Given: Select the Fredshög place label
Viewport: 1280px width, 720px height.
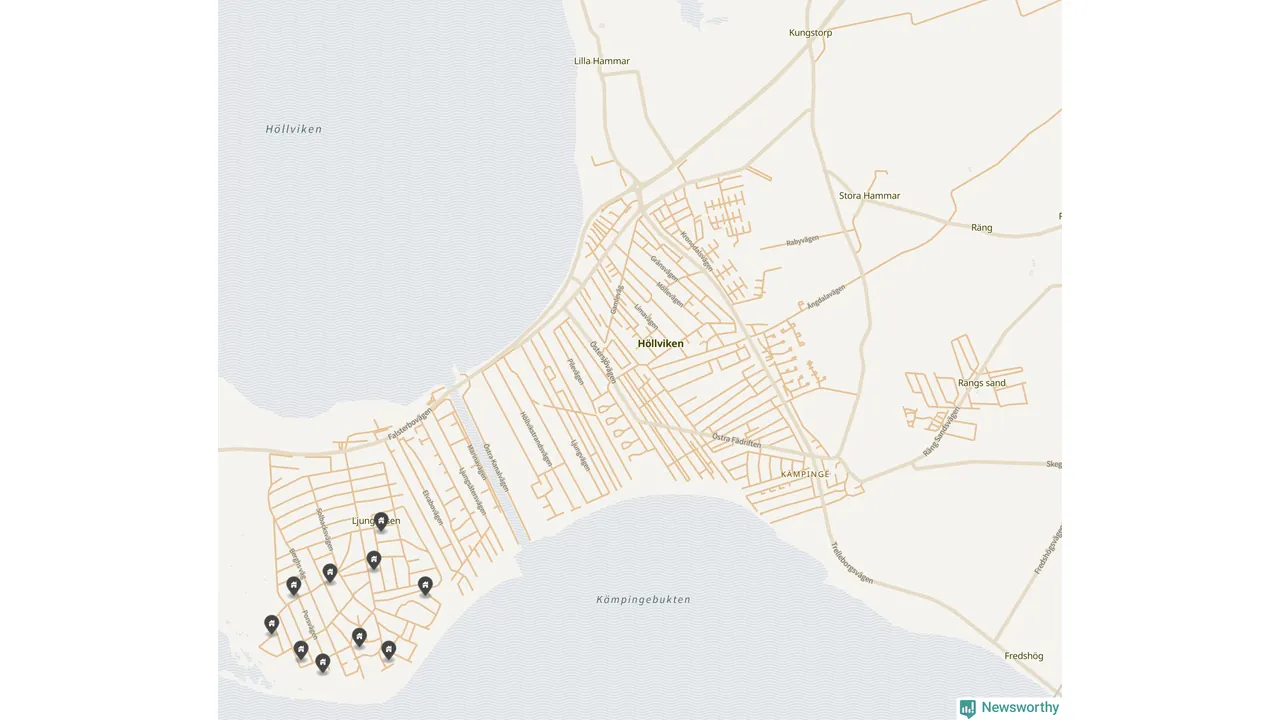Looking at the screenshot, I should click(x=1023, y=656).
